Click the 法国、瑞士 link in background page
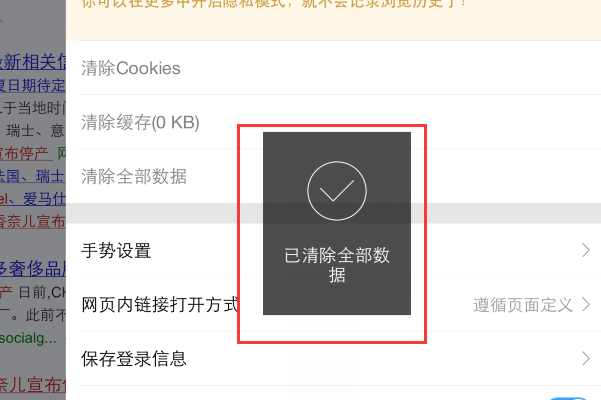The image size is (601, 400). (x=32, y=176)
